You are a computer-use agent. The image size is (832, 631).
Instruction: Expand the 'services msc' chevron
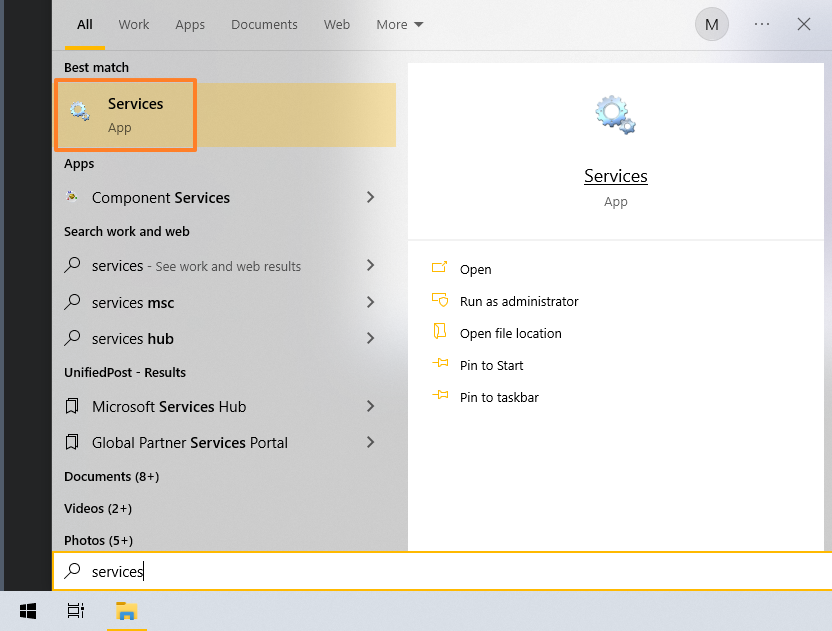tap(370, 302)
